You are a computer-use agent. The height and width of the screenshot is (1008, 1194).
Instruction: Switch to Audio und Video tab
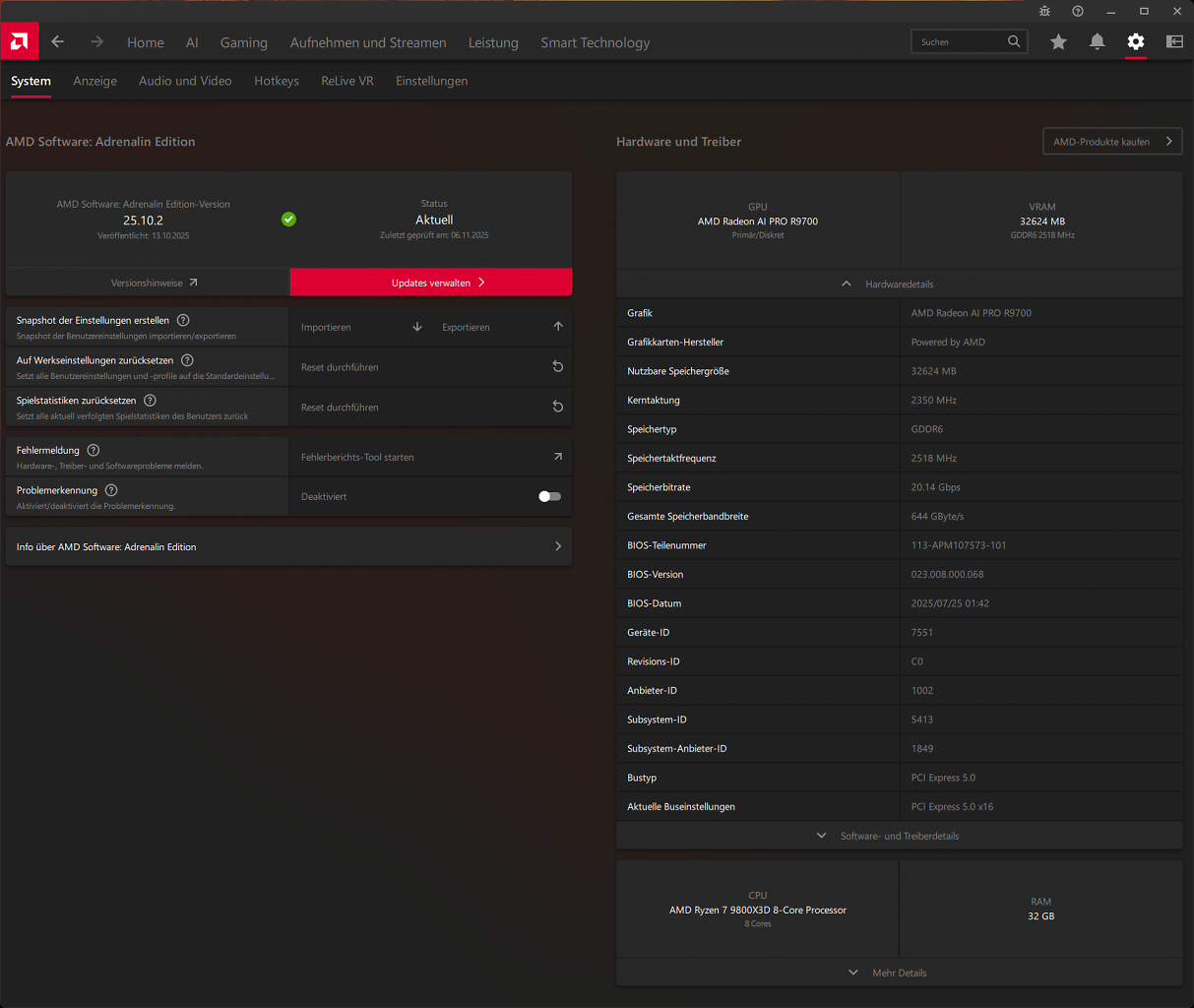[185, 81]
